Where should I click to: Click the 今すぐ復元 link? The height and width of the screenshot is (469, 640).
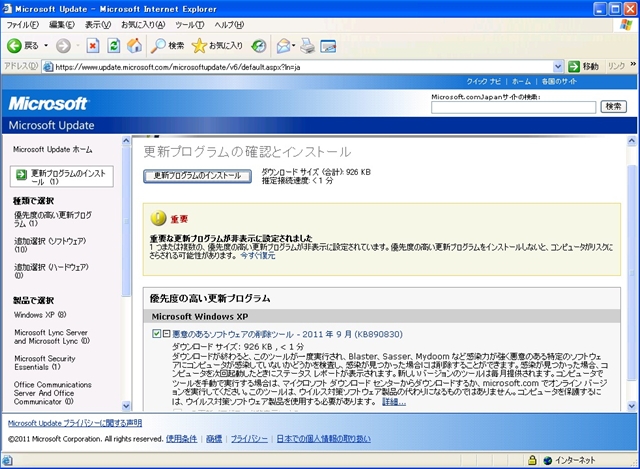coord(258,256)
